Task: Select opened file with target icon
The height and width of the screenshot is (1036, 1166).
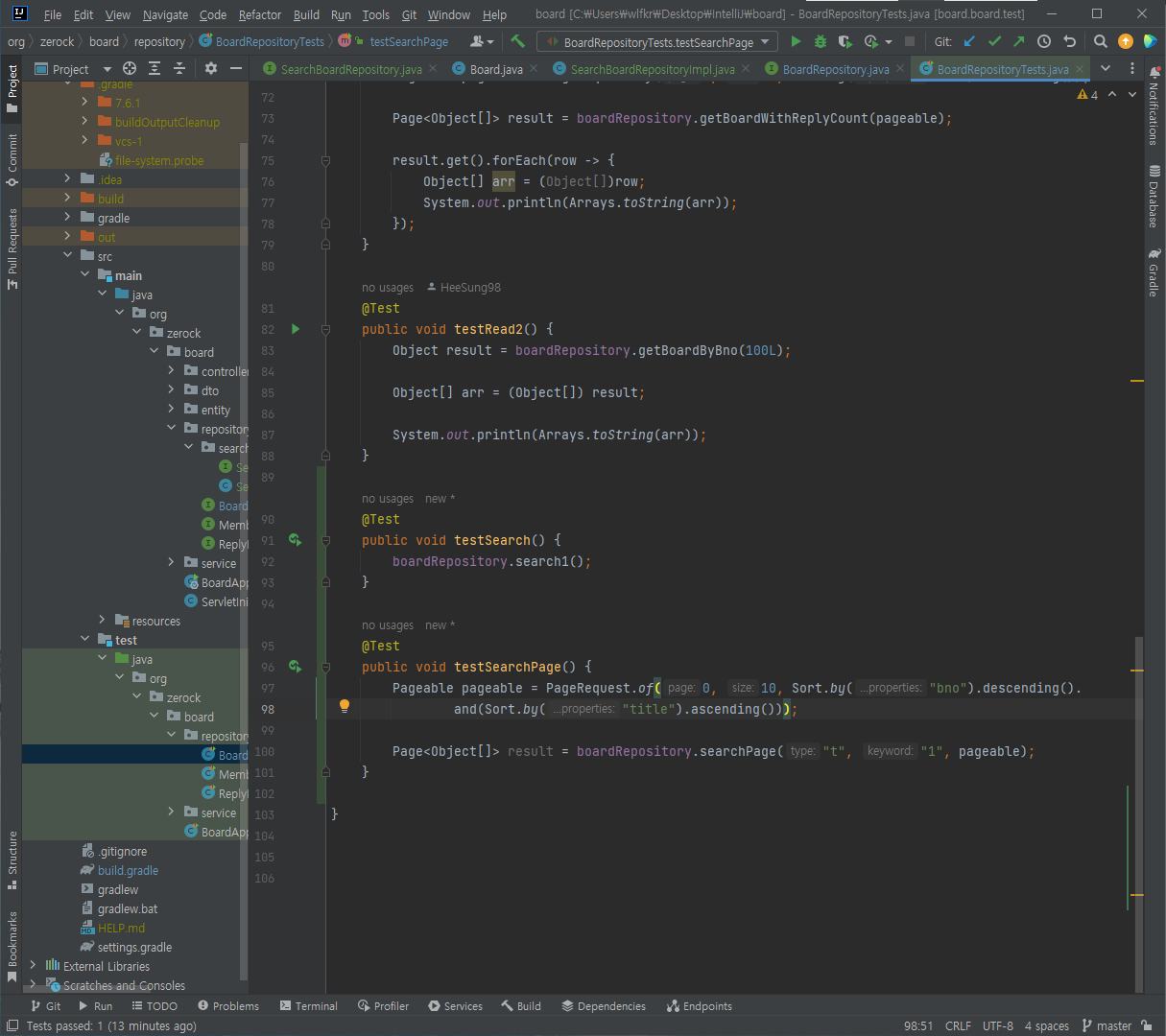Action: [x=130, y=68]
